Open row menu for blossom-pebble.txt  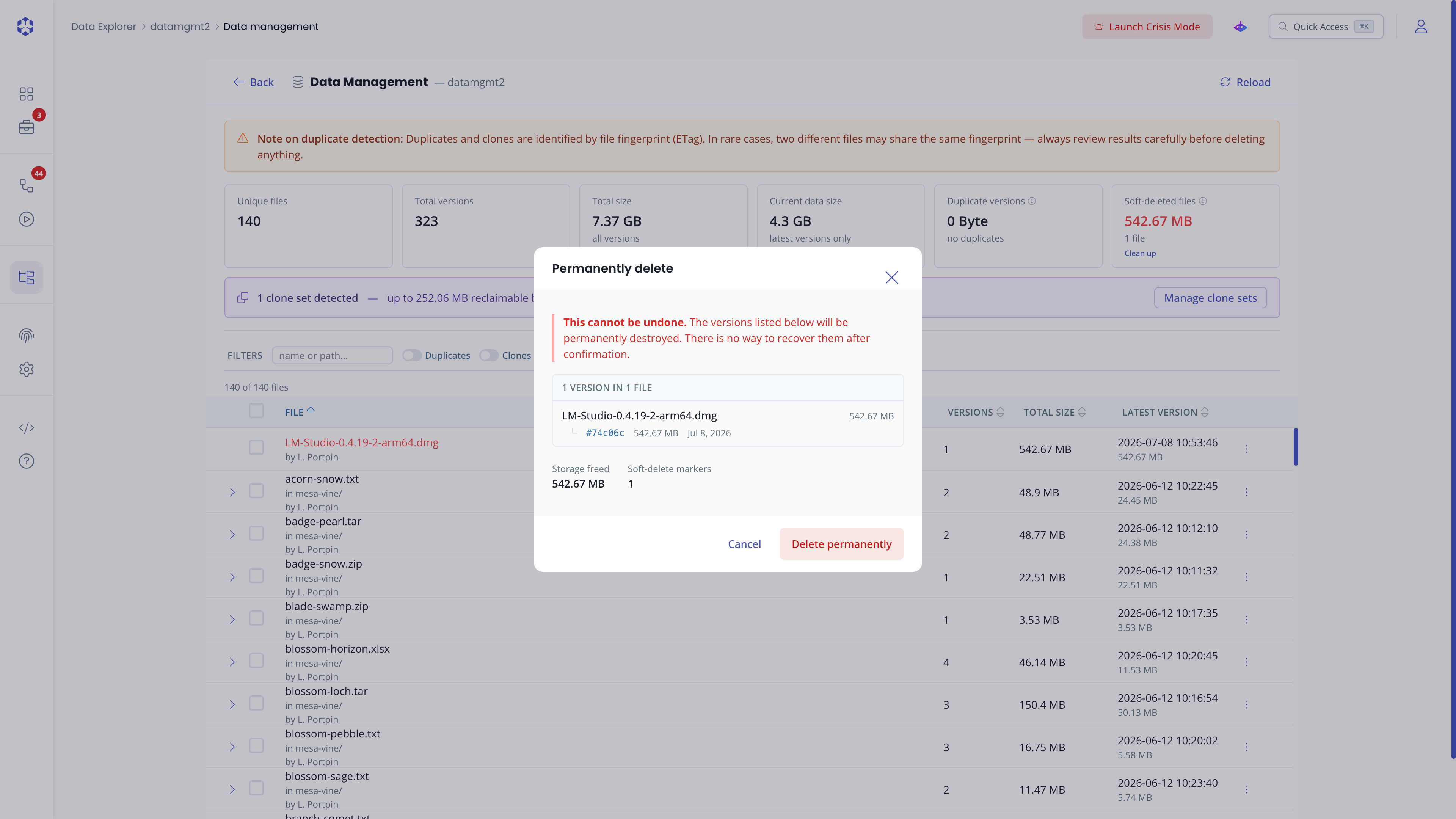coord(1246,747)
